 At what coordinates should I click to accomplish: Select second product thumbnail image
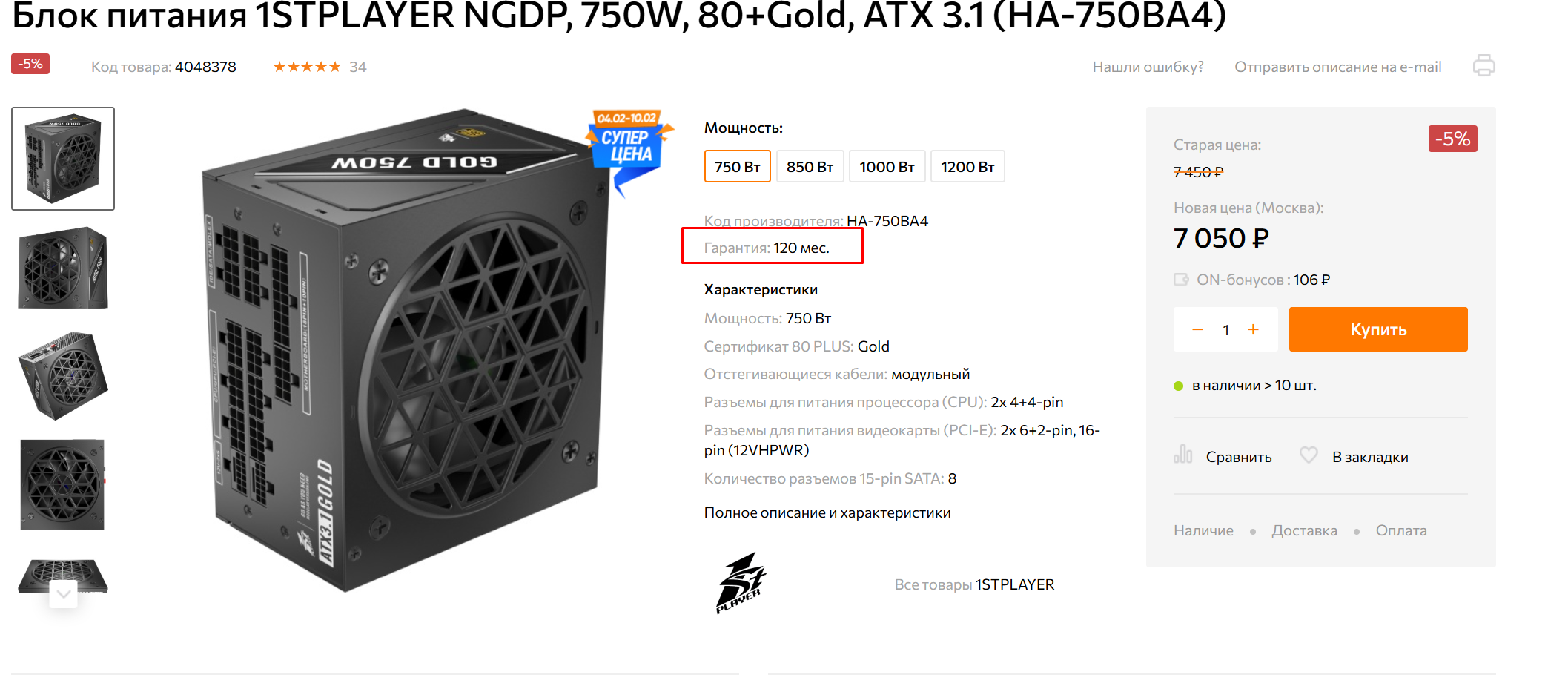[x=63, y=268]
